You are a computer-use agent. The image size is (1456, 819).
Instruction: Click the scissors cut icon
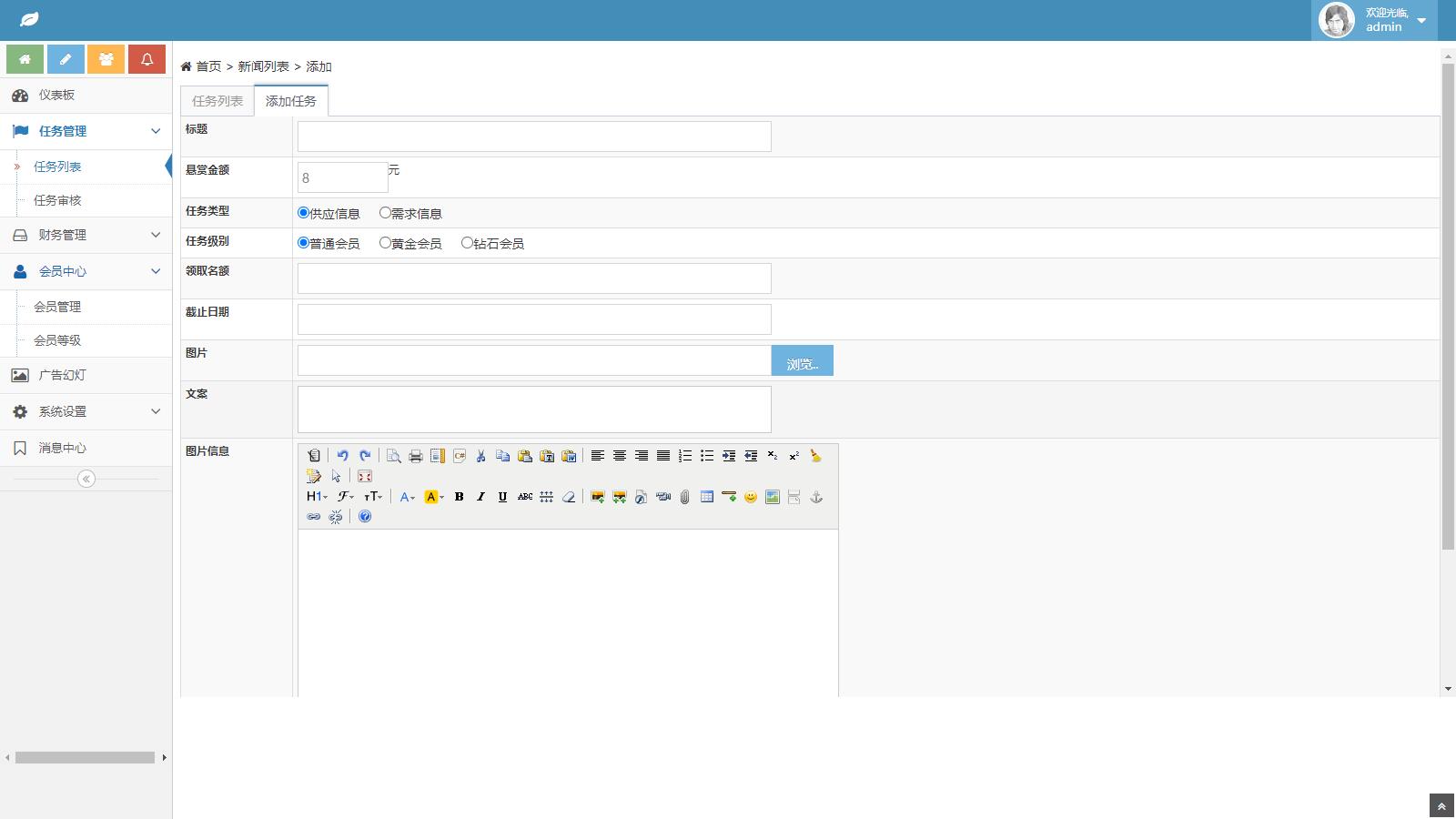480,456
